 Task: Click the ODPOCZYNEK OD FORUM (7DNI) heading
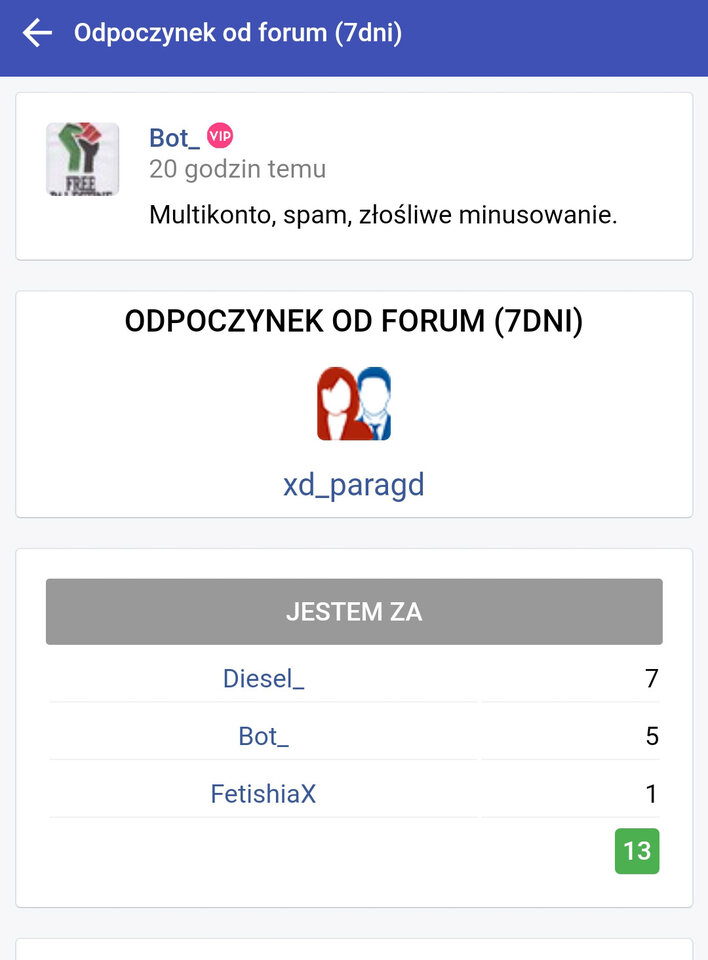pos(354,321)
